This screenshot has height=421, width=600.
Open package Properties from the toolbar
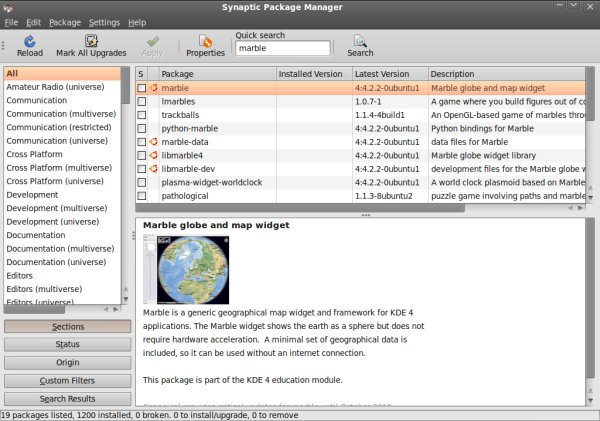coord(205,42)
